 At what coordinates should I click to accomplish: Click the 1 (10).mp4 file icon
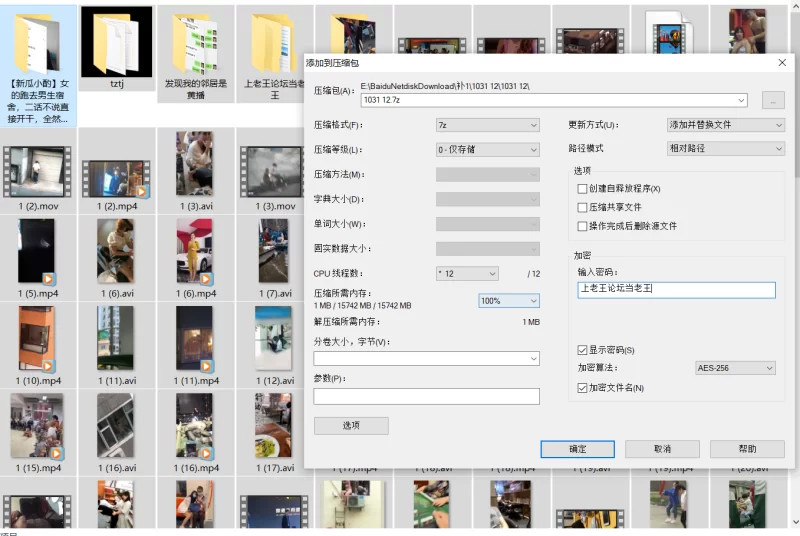pyautogui.click(x=37, y=339)
